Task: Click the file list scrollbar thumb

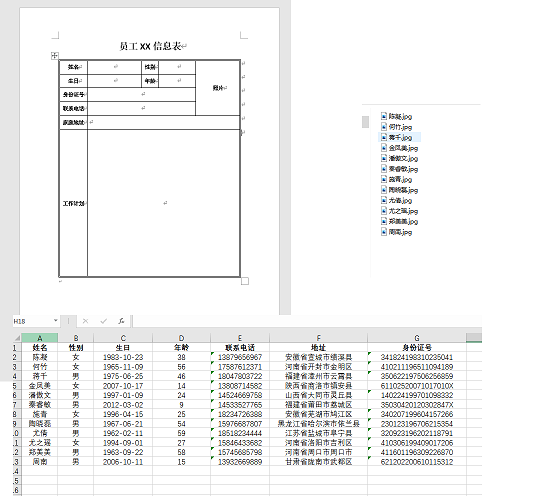Action: coord(365,122)
